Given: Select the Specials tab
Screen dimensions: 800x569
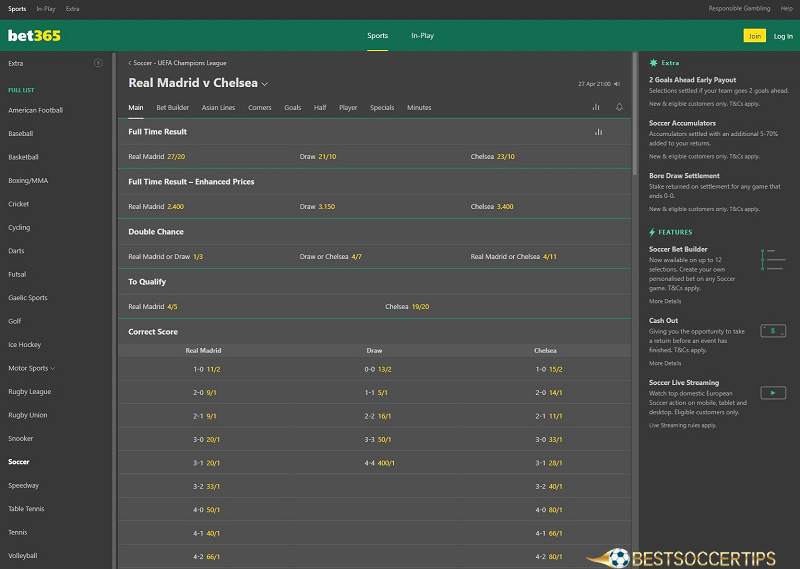Looking at the screenshot, I should coord(382,108).
